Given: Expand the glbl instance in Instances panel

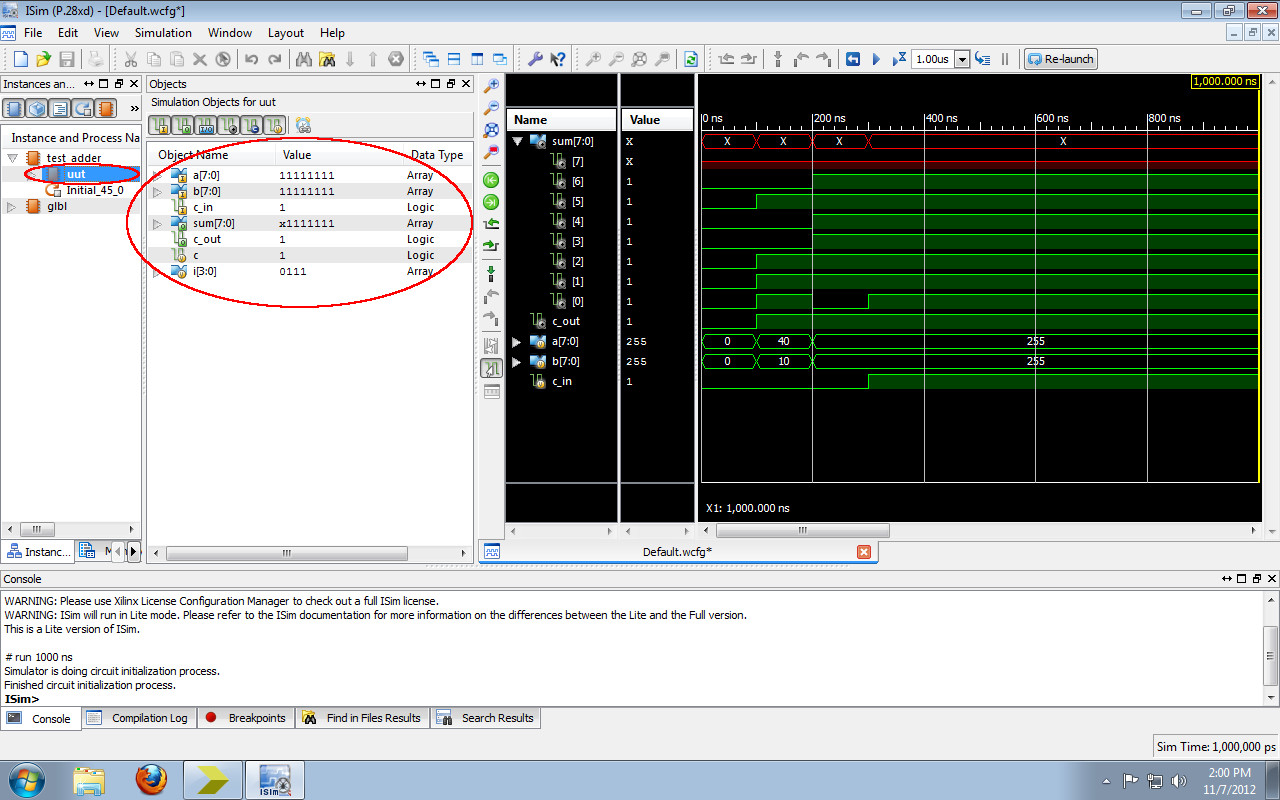Looking at the screenshot, I should tap(10, 206).
